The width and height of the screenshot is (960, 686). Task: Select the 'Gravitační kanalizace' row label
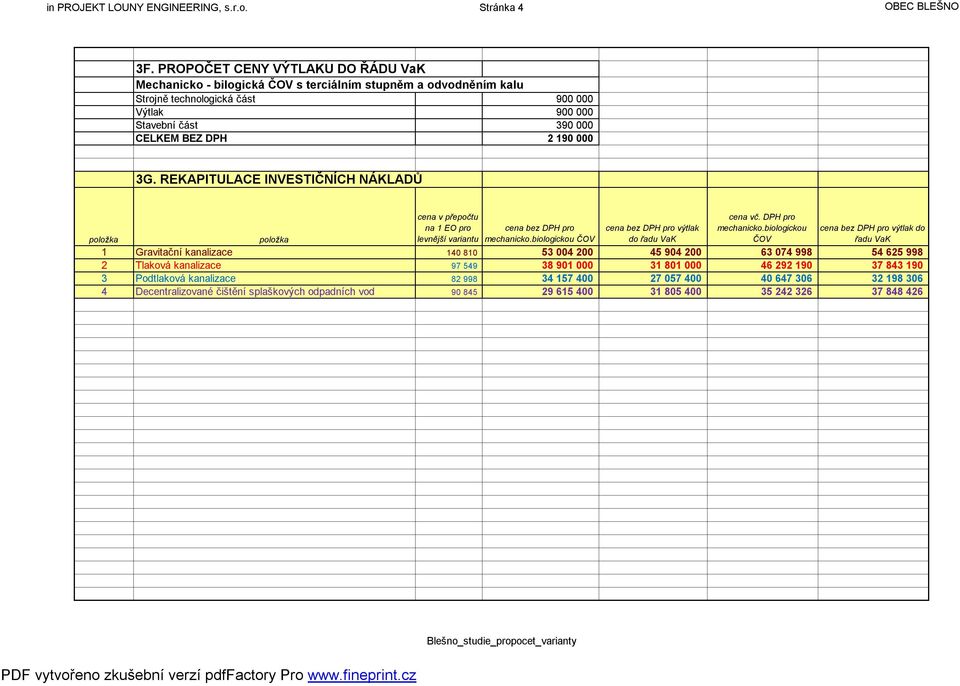184,252
